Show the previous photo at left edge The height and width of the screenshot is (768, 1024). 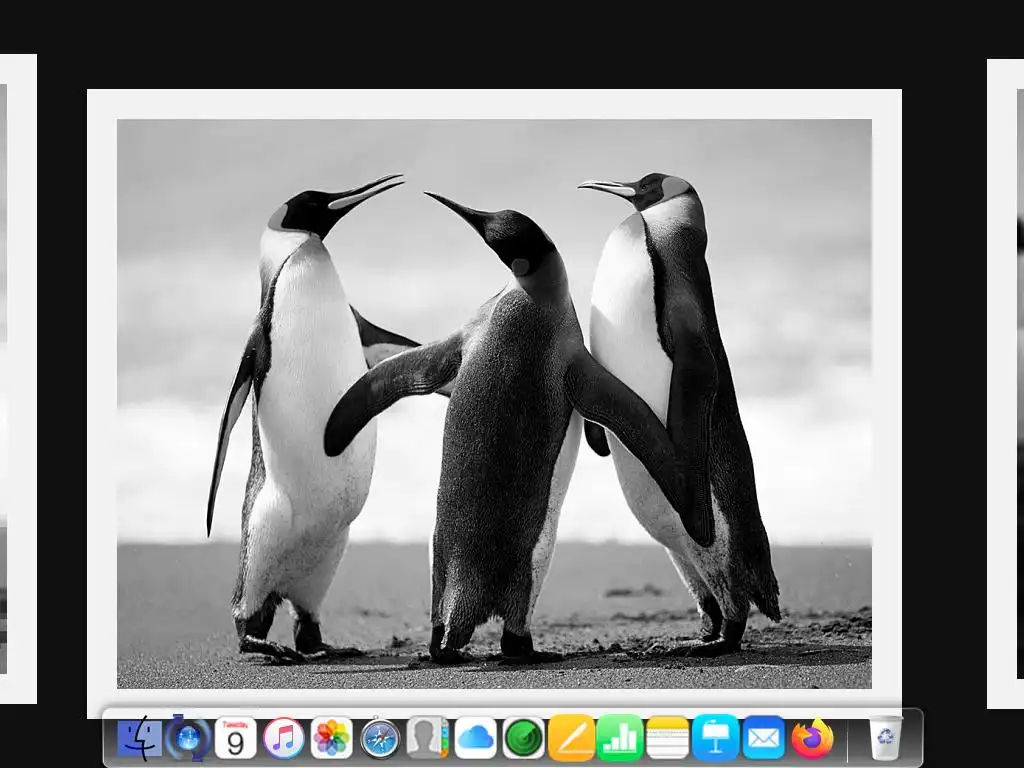pos(18,379)
